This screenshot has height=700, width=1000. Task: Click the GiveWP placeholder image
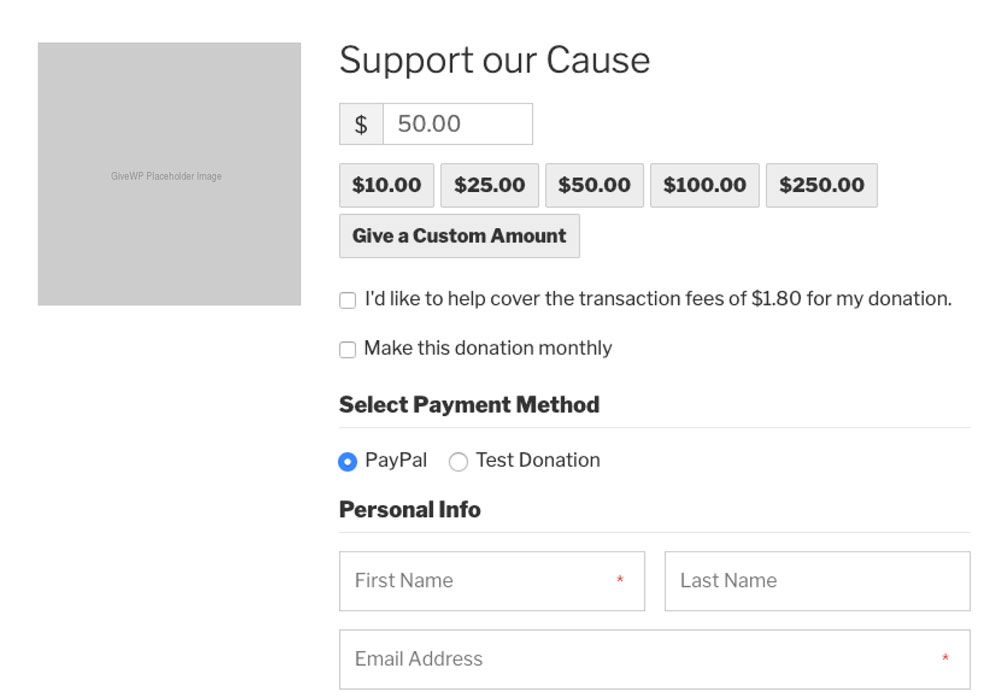(x=169, y=174)
